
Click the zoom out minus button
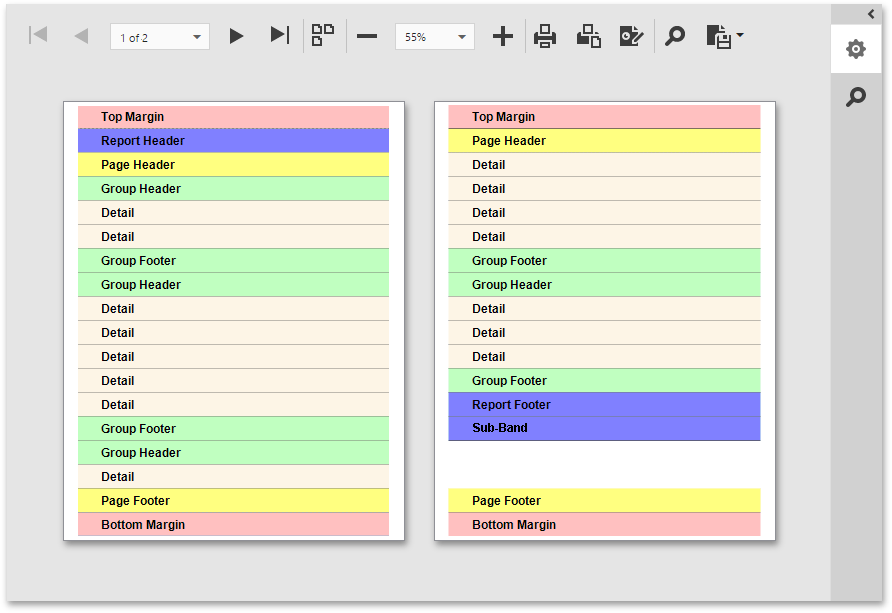pyautogui.click(x=367, y=36)
